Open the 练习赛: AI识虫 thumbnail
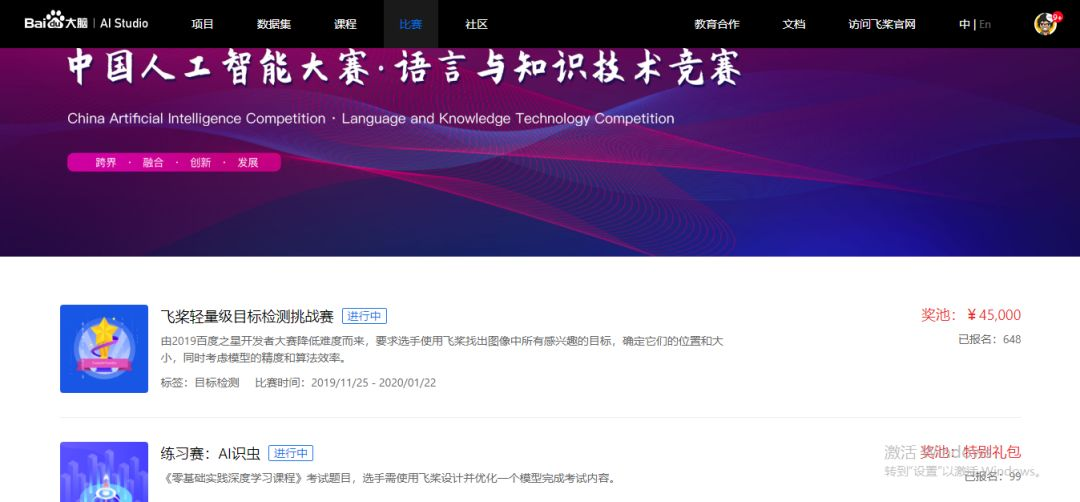This screenshot has width=1080, height=502. [104, 472]
